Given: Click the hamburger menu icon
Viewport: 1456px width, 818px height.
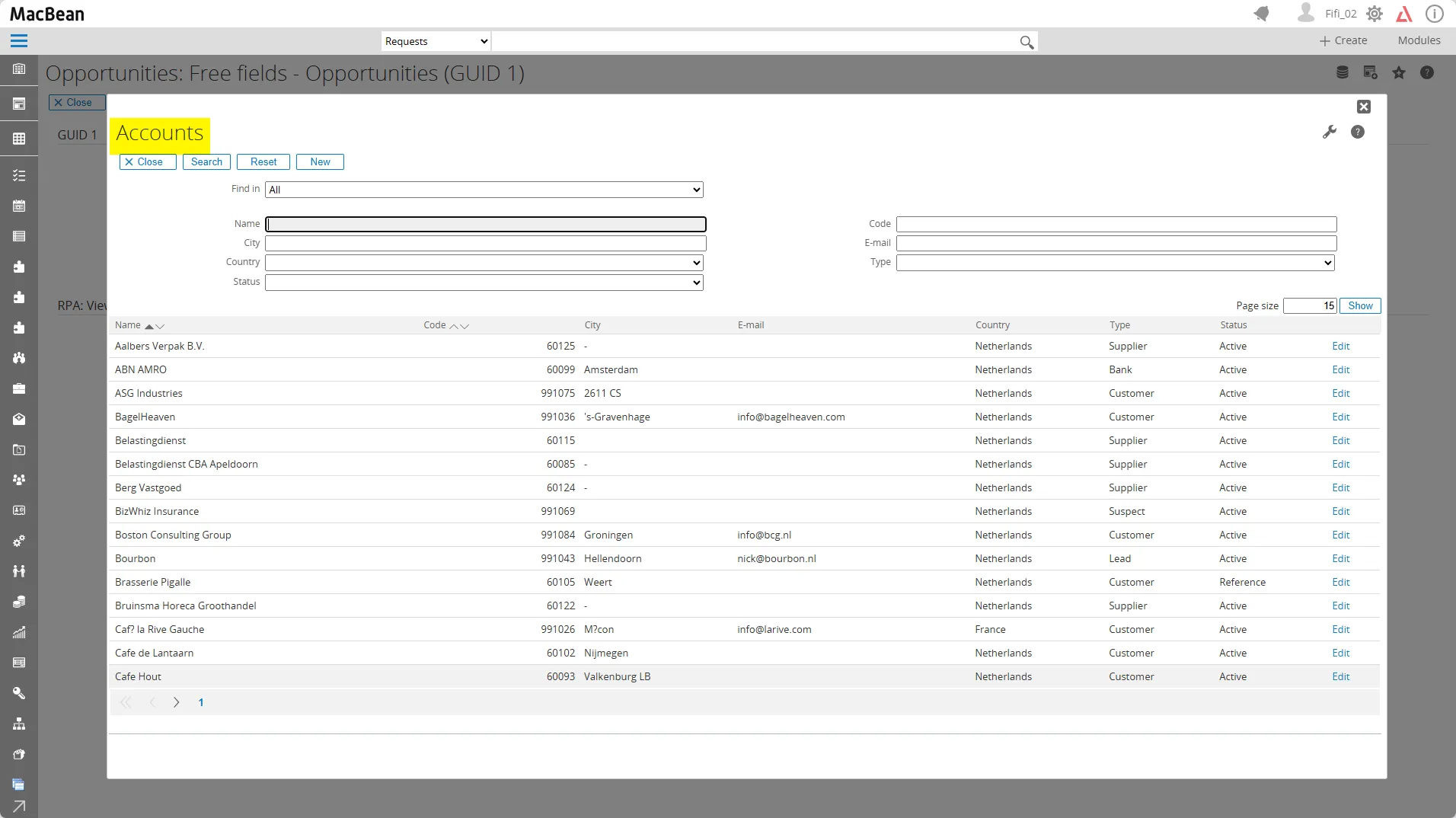Looking at the screenshot, I should 19,41.
